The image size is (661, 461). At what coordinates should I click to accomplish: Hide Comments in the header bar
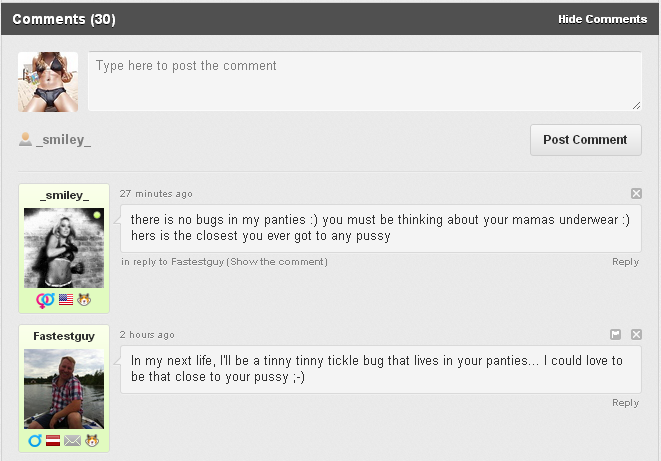pyautogui.click(x=602, y=19)
